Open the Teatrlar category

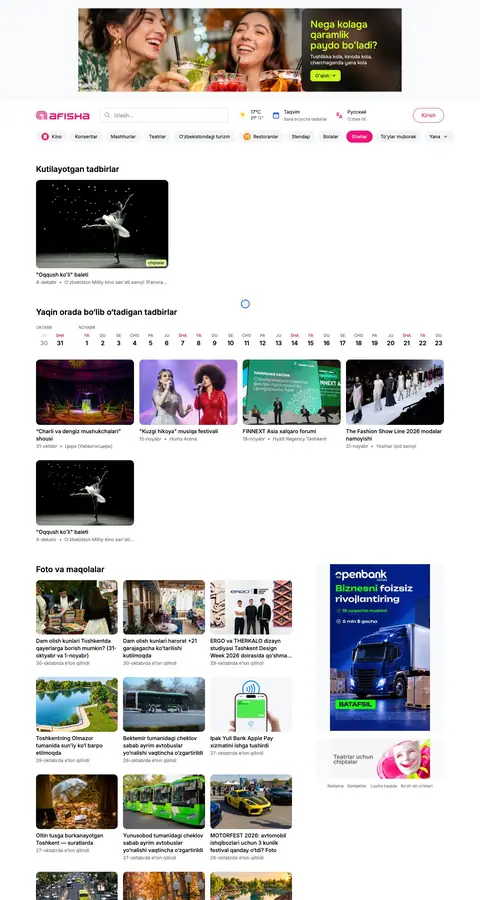[157, 137]
